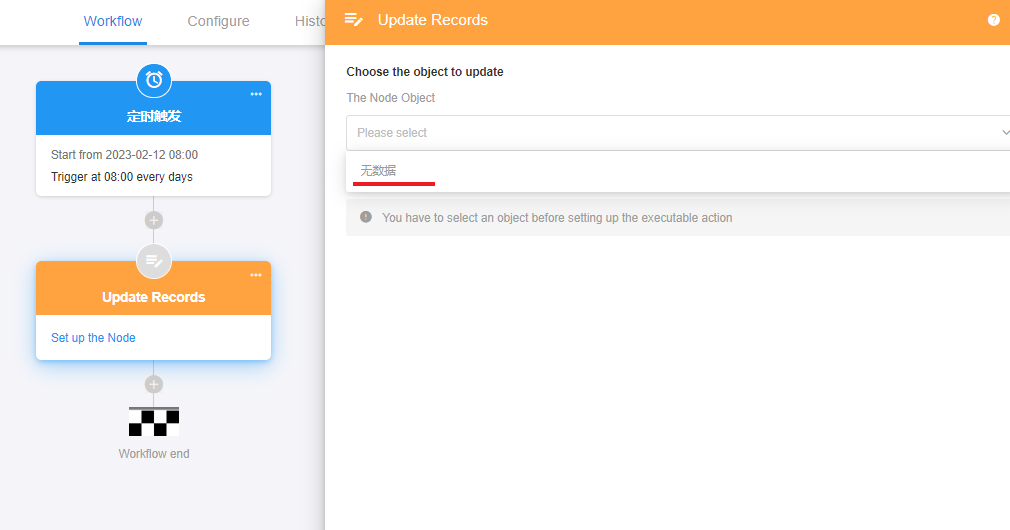This screenshot has height=530, width=1010.
Task: Switch to the Configure tab
Action: point(218,21)
